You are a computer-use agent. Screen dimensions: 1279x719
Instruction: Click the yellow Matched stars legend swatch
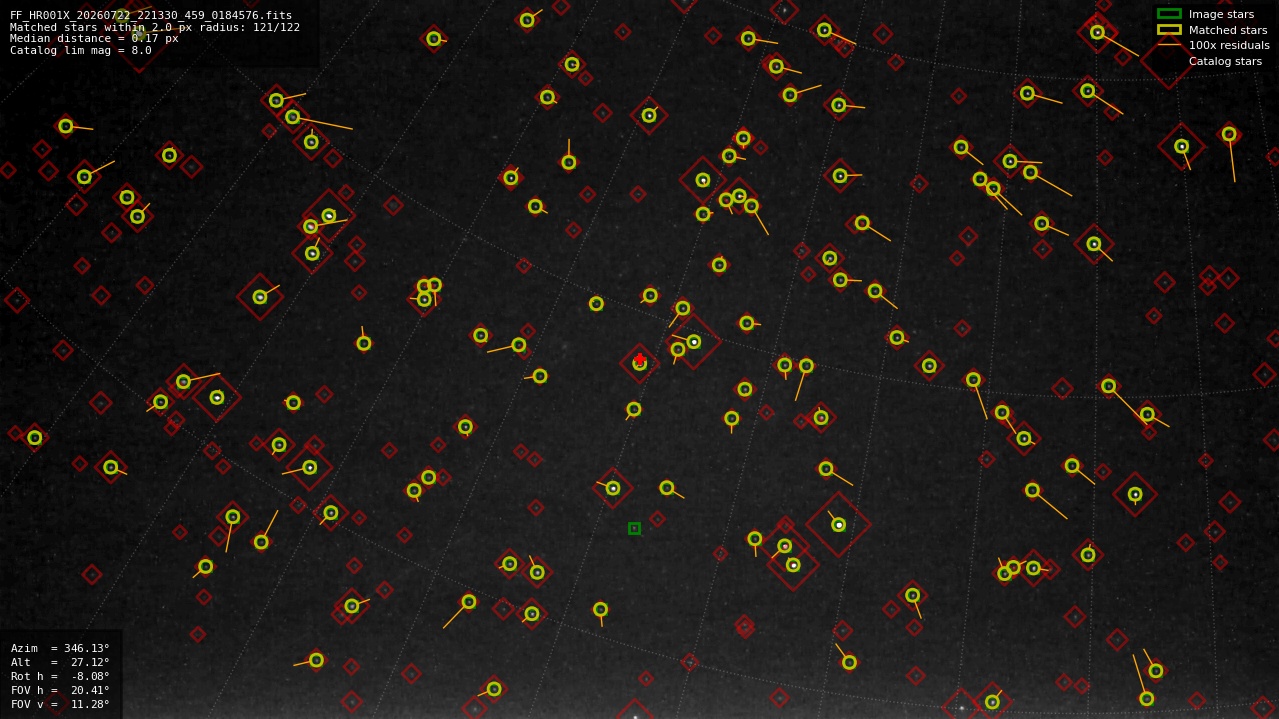coord(1169,30)
